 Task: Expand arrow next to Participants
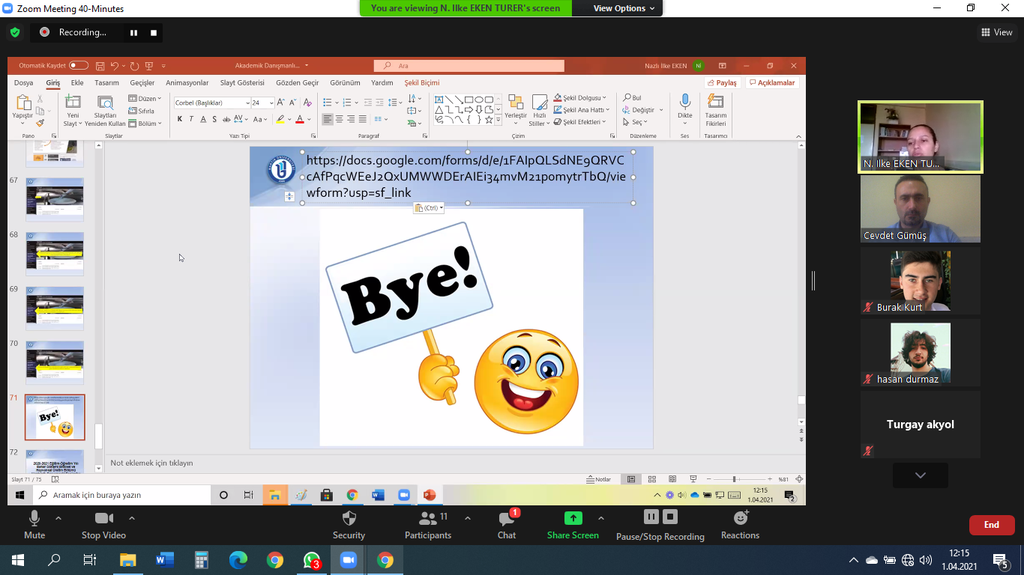(x=468, y=518)
